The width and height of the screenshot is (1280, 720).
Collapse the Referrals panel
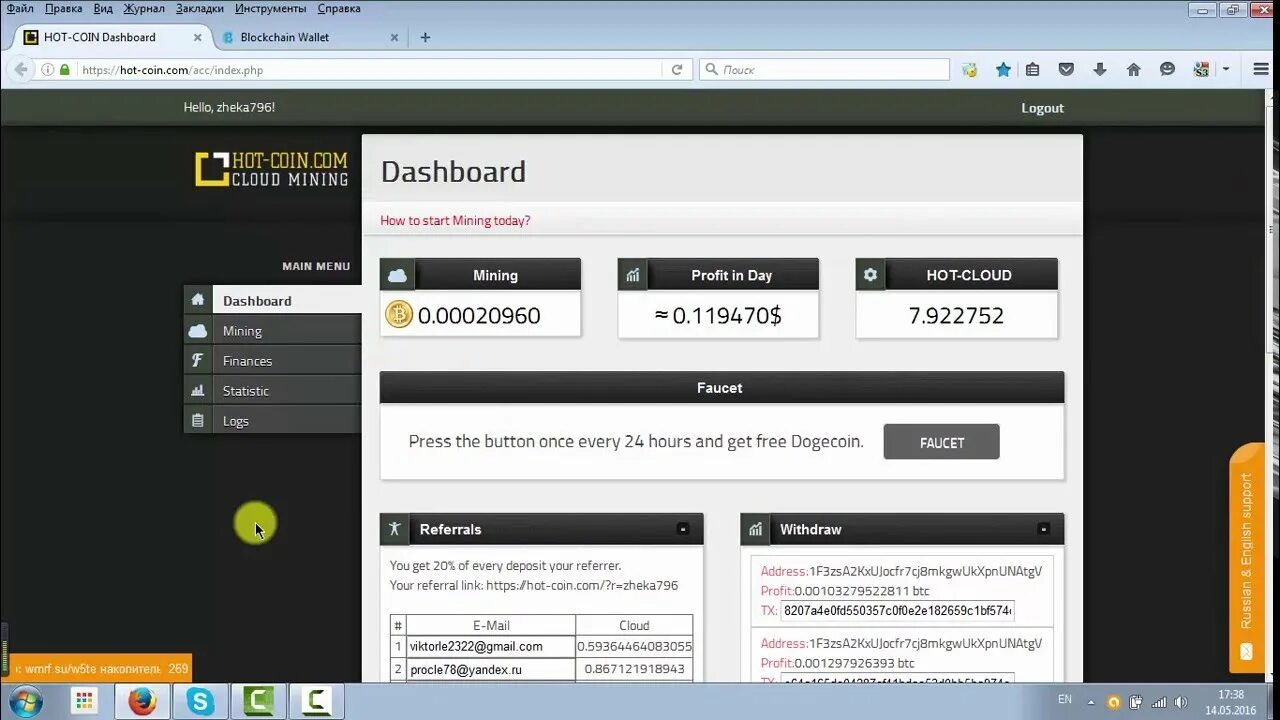(x=683, y=529)
